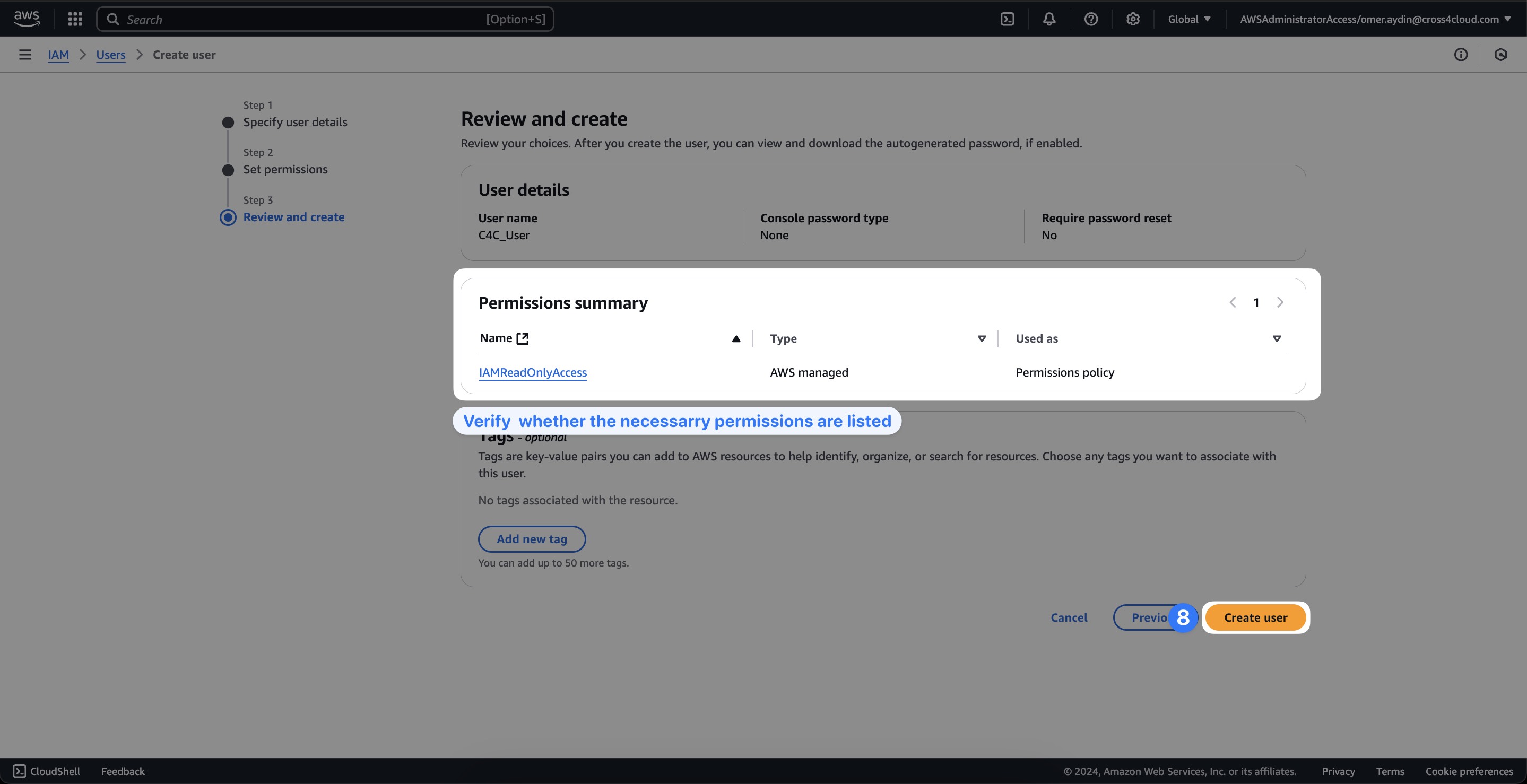1527x784 pixels.
Task: Go to previous permissions page chevron
Action: click(x=1233, y=302)
